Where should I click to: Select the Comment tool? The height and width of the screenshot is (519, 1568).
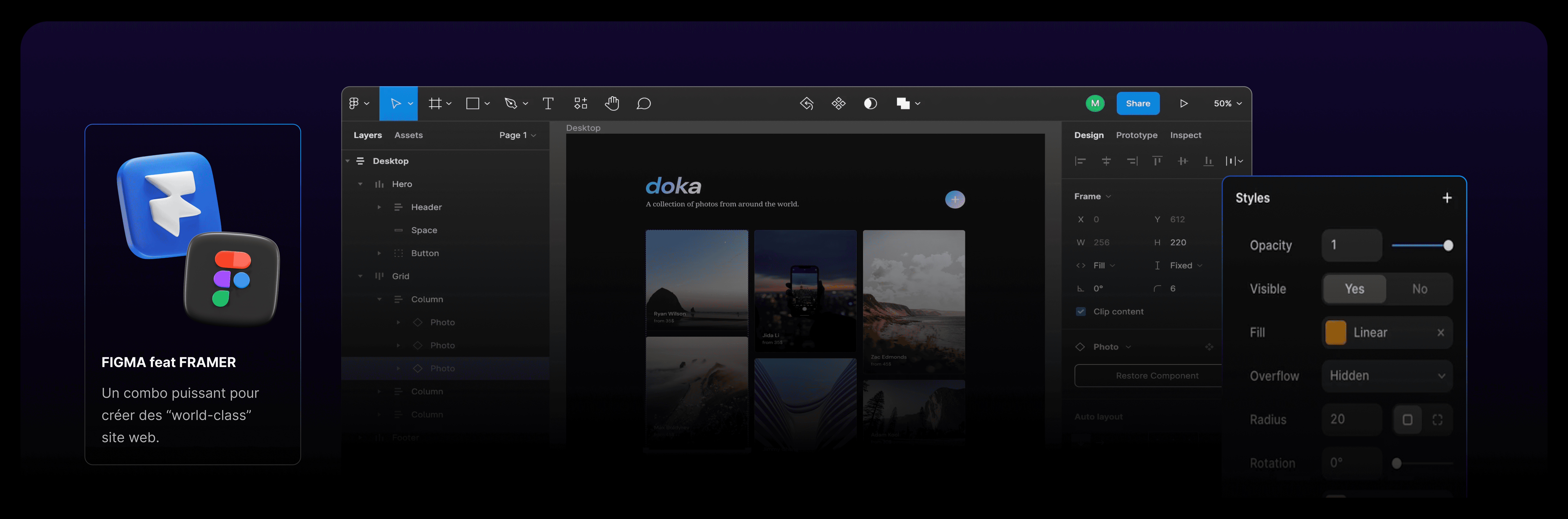[643, 104]
